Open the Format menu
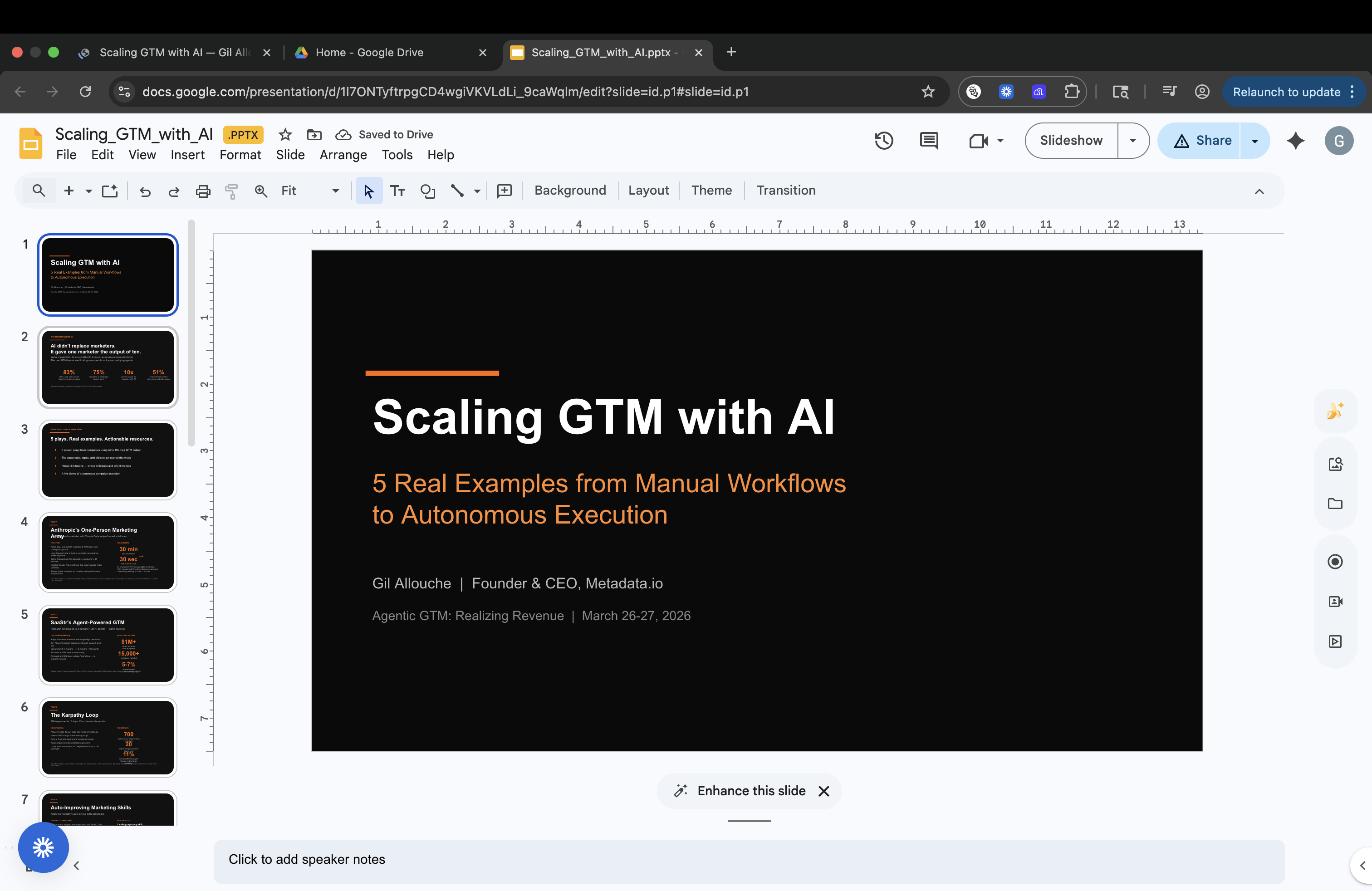The width and height of the screenshot is (1372, 891). coord(240,154)
